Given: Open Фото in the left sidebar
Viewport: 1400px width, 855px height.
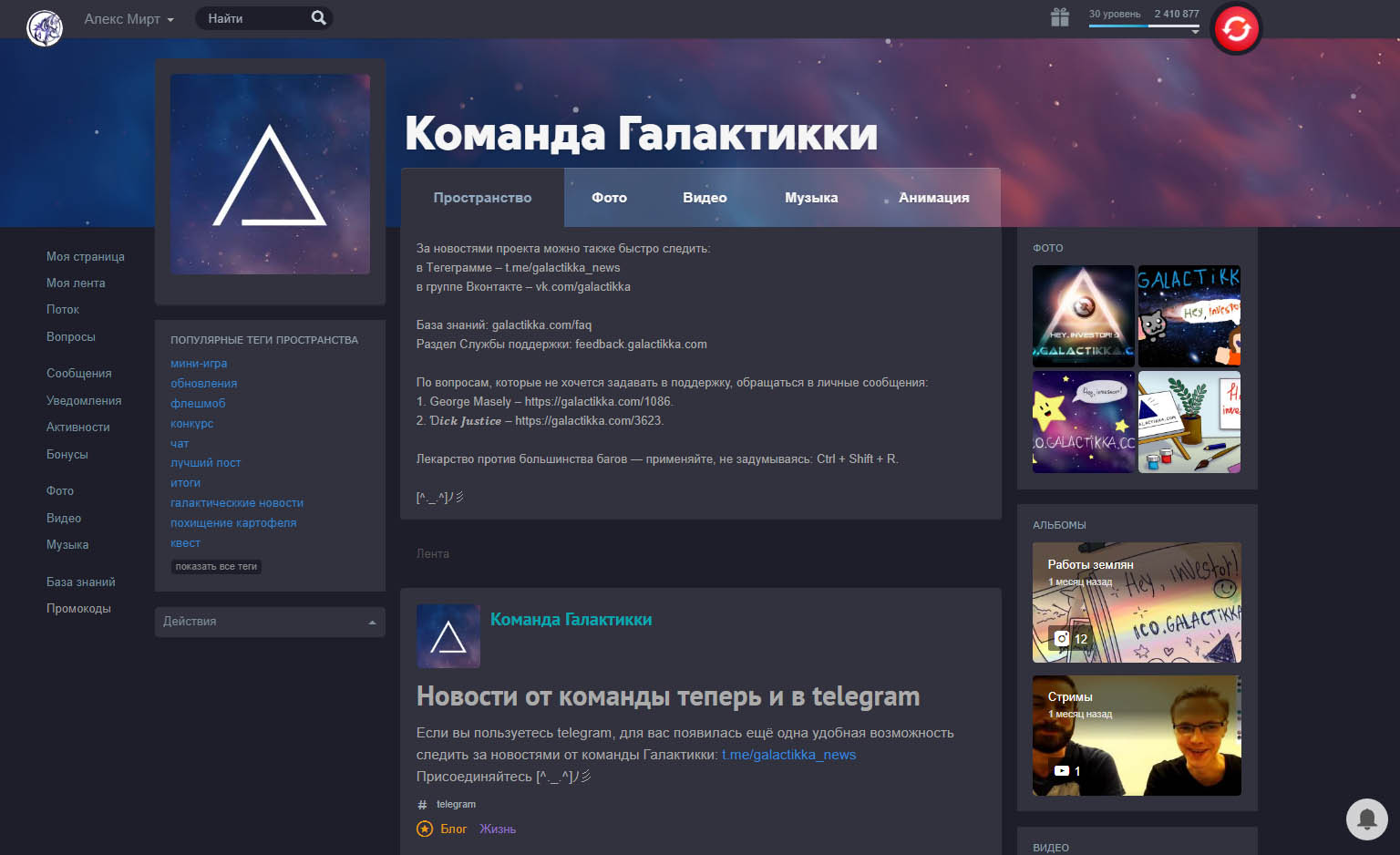Looking at the screenshot, I should point(60,491).
